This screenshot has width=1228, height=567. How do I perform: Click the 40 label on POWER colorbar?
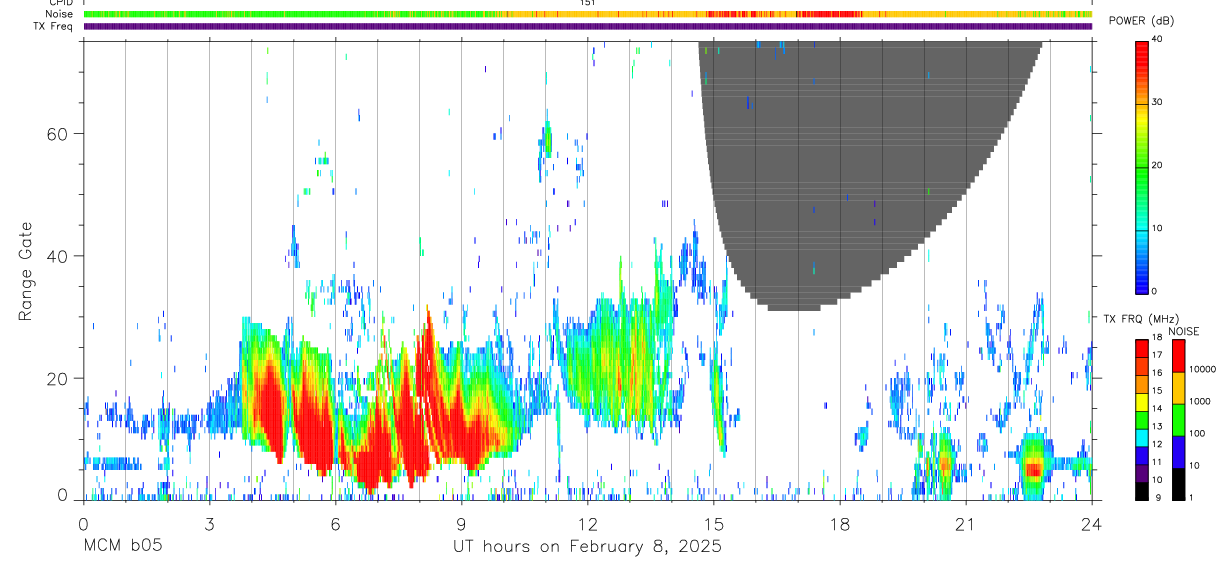[1159, 39]
